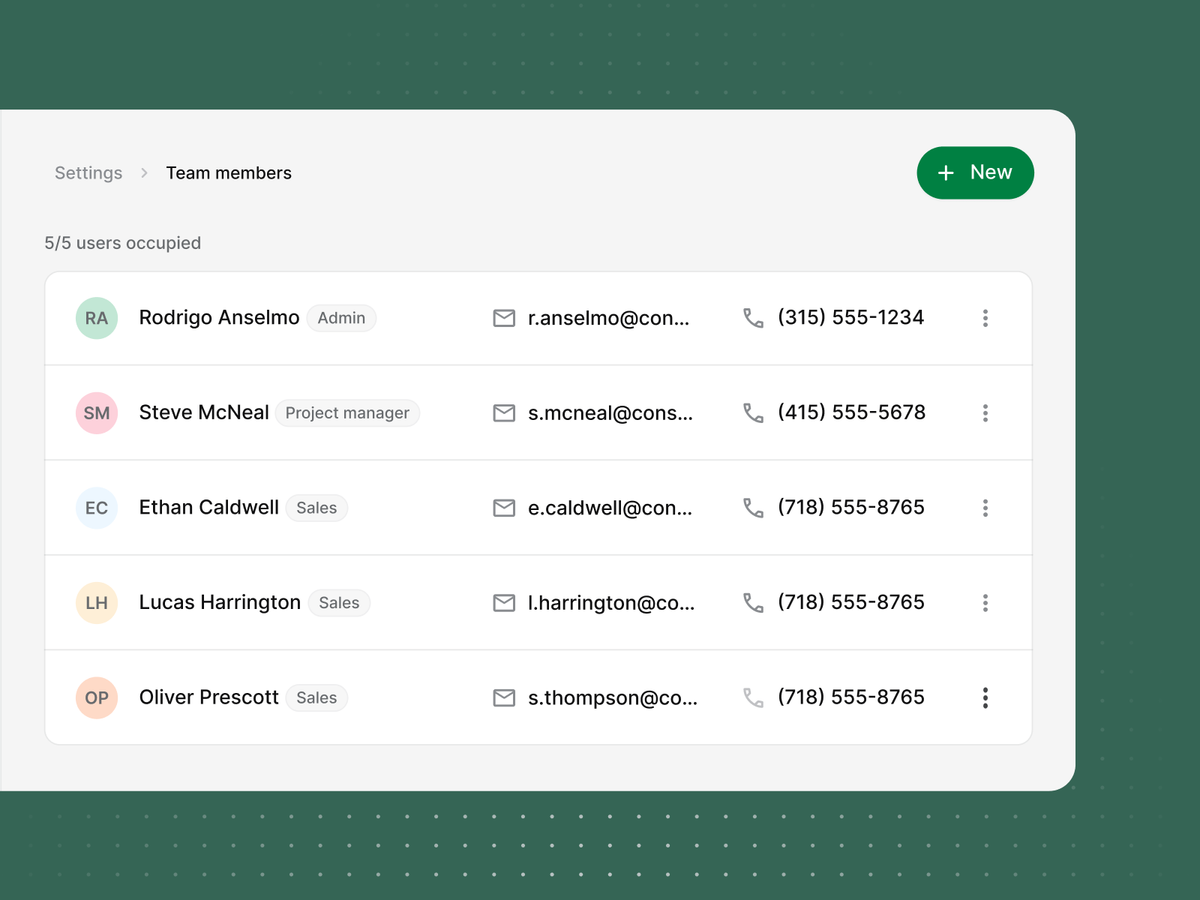Image resolution: width=1200 pixels, height=900 pixels.
Task: Click the Sales badge next to Ethan Caldwell
Action: pos(316,508)
